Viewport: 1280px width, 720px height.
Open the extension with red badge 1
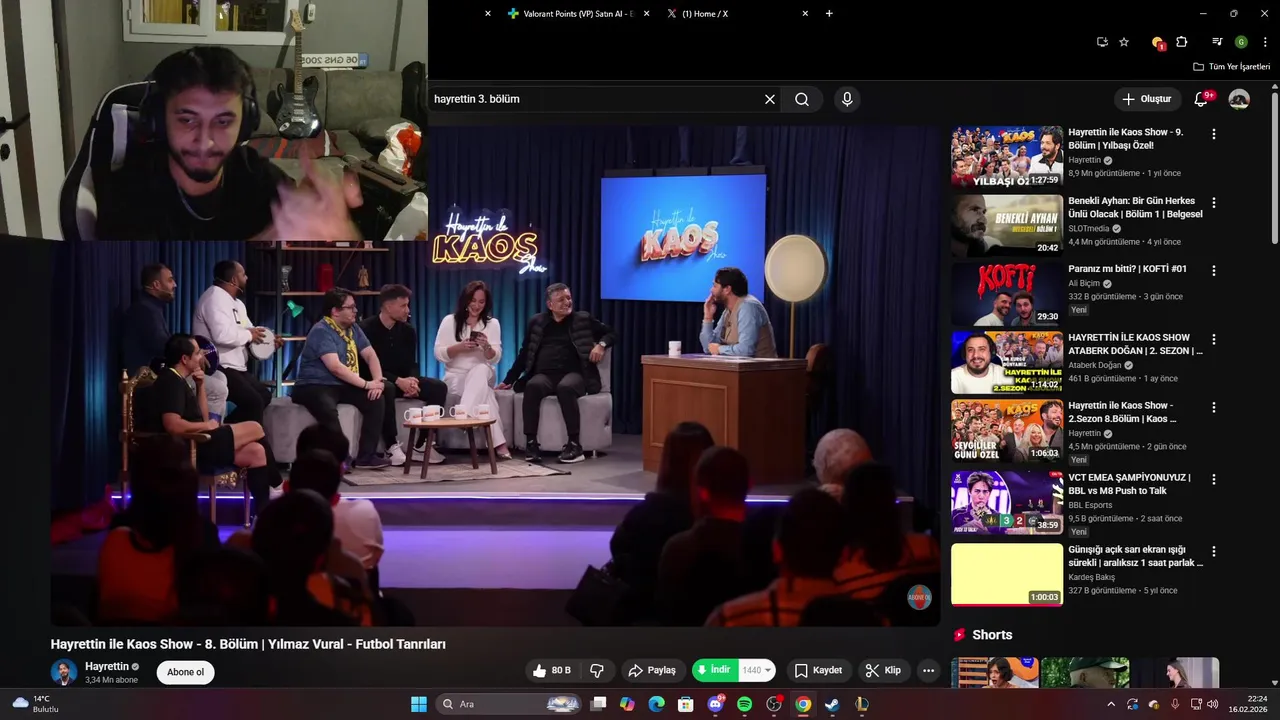[x=1158, y=42]
